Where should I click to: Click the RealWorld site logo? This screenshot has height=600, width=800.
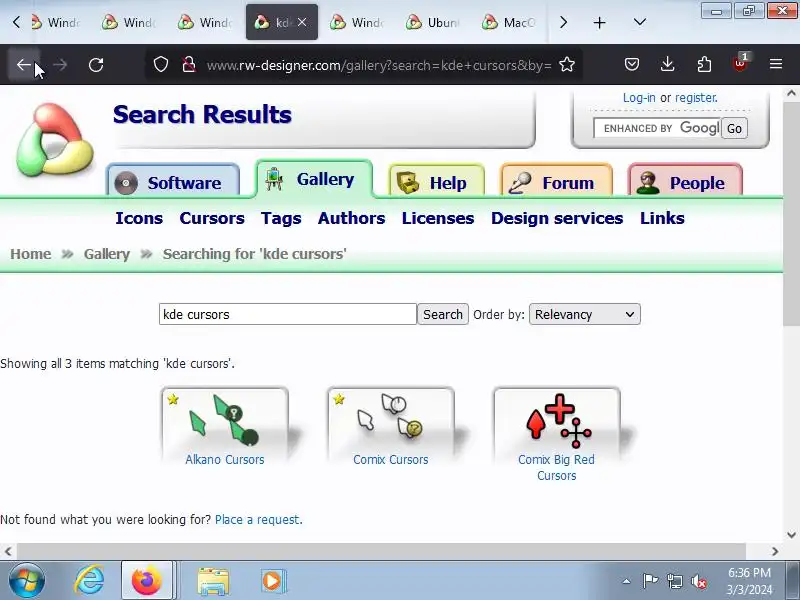pyautogui.click(x=54, y=139)
